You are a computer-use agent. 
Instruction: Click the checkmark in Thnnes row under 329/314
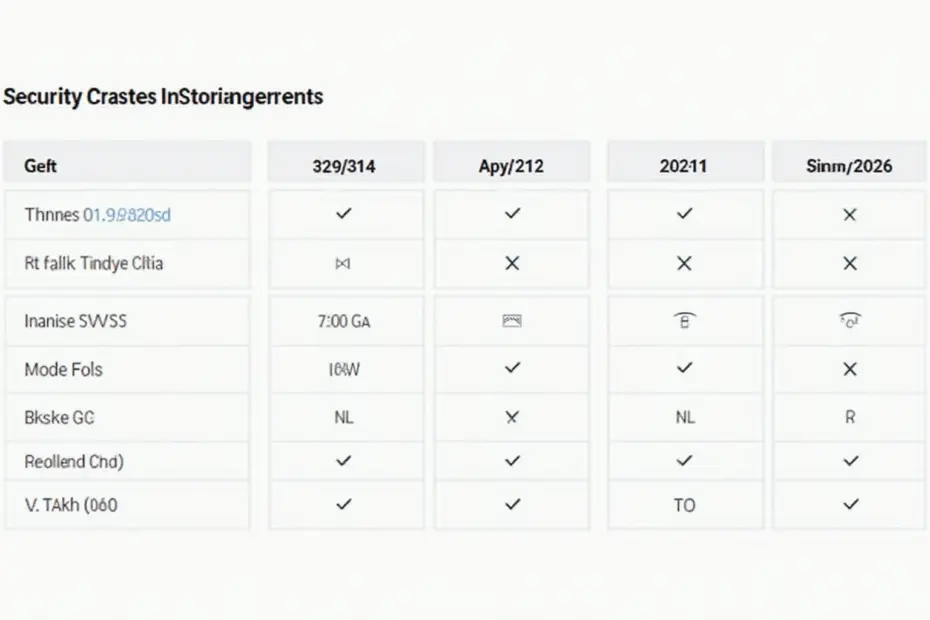[343, 214]
